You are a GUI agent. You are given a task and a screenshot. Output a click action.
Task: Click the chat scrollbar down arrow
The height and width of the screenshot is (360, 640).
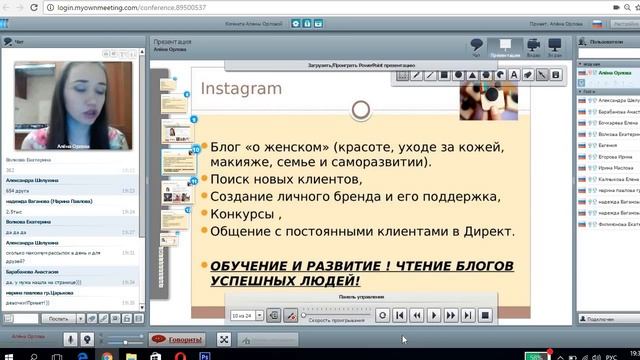tap(142, 307)
